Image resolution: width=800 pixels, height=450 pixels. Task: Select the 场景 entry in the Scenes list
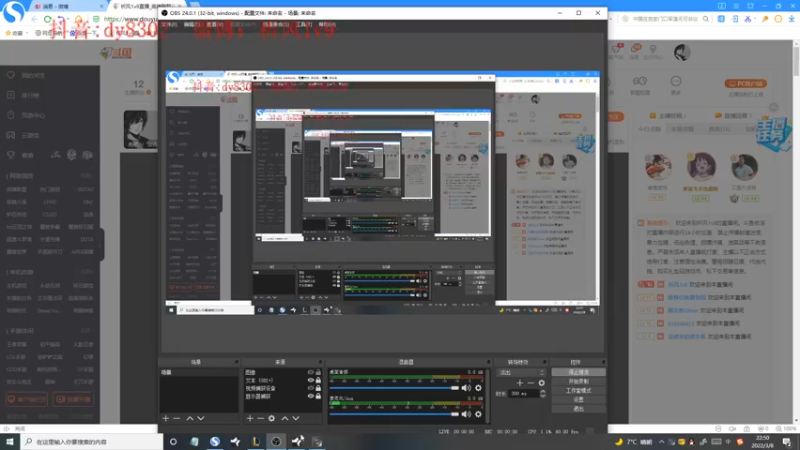point(199,372)
